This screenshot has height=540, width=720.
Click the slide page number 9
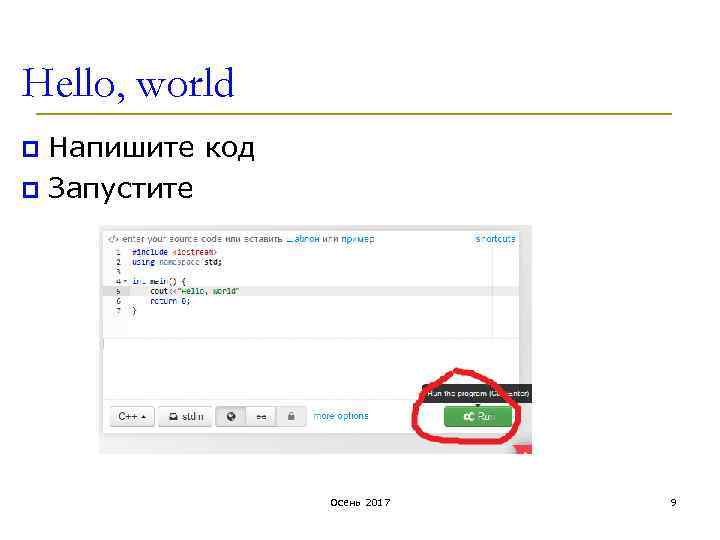tap(673, 502)
